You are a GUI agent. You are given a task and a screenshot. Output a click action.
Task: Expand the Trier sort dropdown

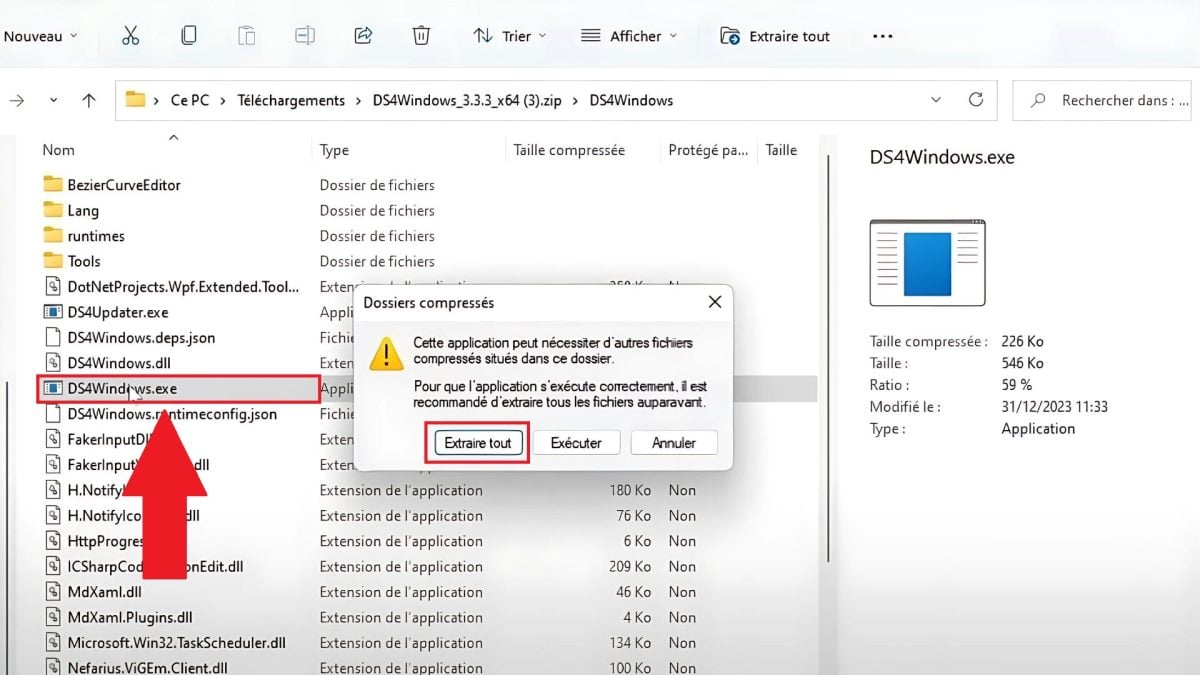[510, 36]
